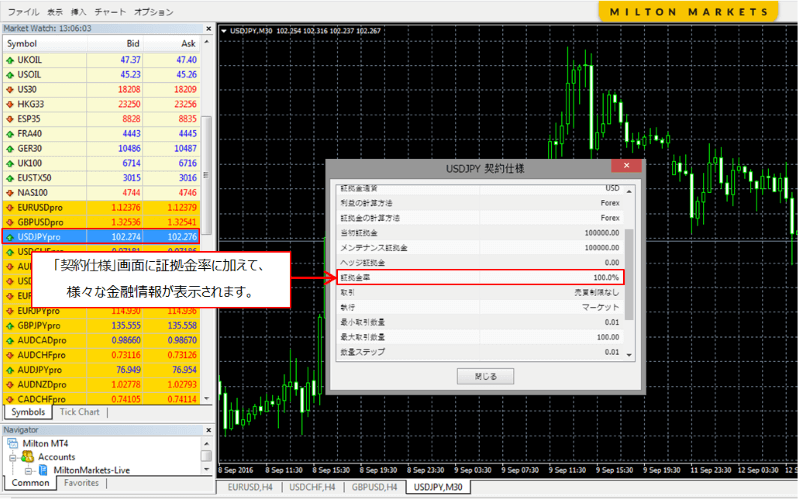Open the EURUSD,H4 chart tab

tap(250, 487)
